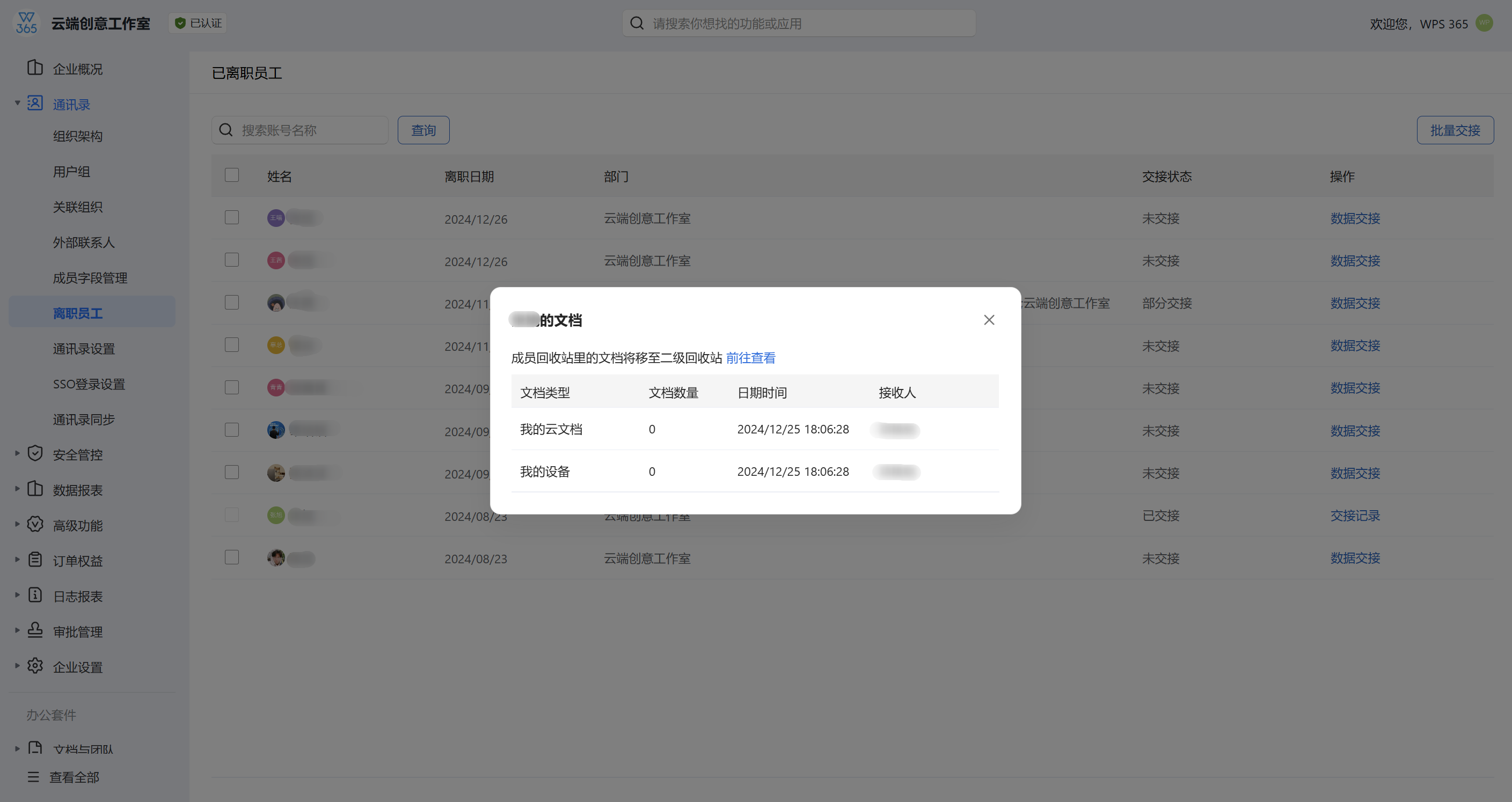Open 交接记录 for the 已交接 row
The width and height of the screenshot is (1512, 802).
1355,516
